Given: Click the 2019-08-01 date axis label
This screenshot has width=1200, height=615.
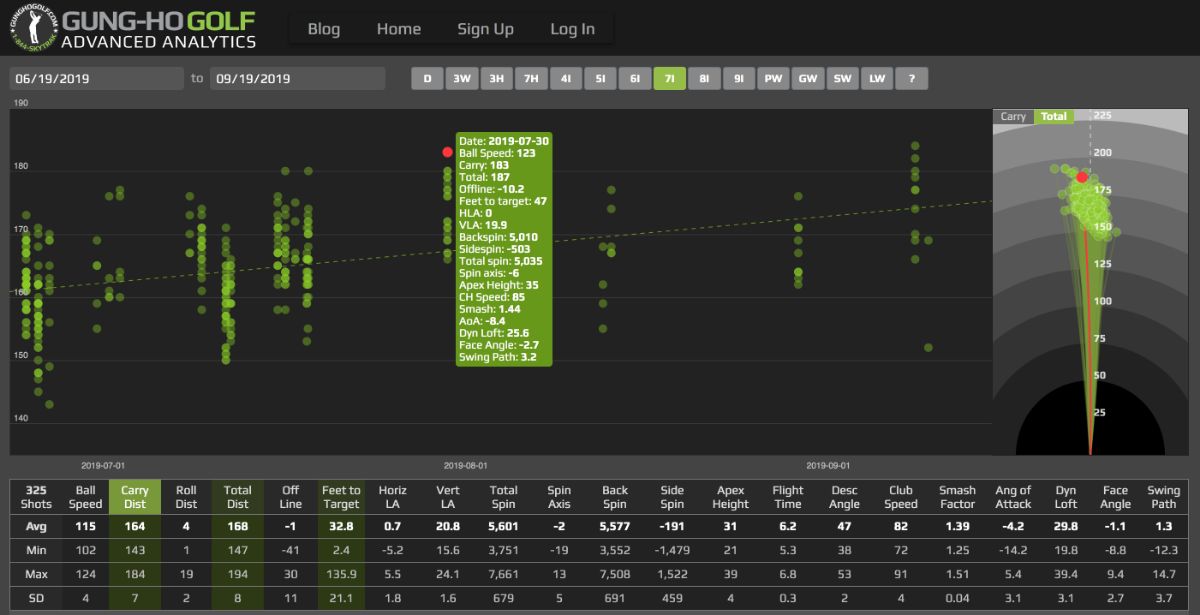Looking at the screenshot, I should click(x=466, y=465).
